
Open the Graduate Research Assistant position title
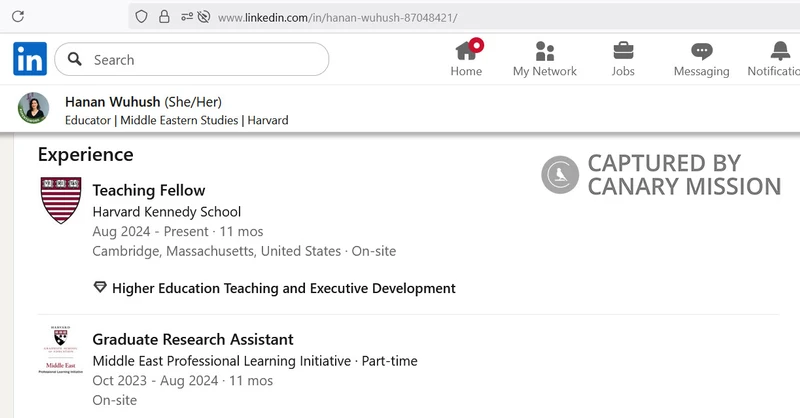(192, 339)
